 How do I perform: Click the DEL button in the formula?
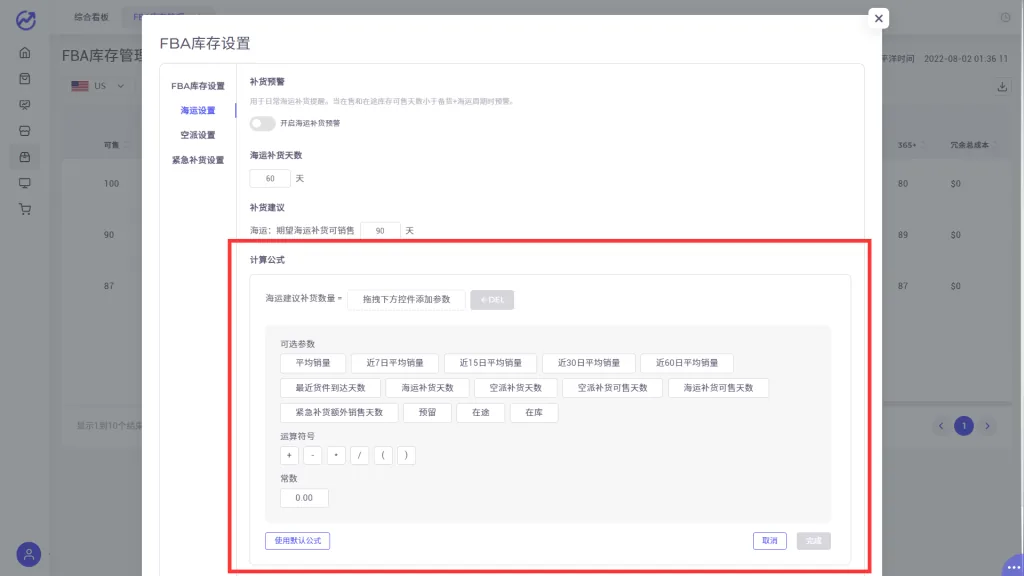click(x=492, y=300)
